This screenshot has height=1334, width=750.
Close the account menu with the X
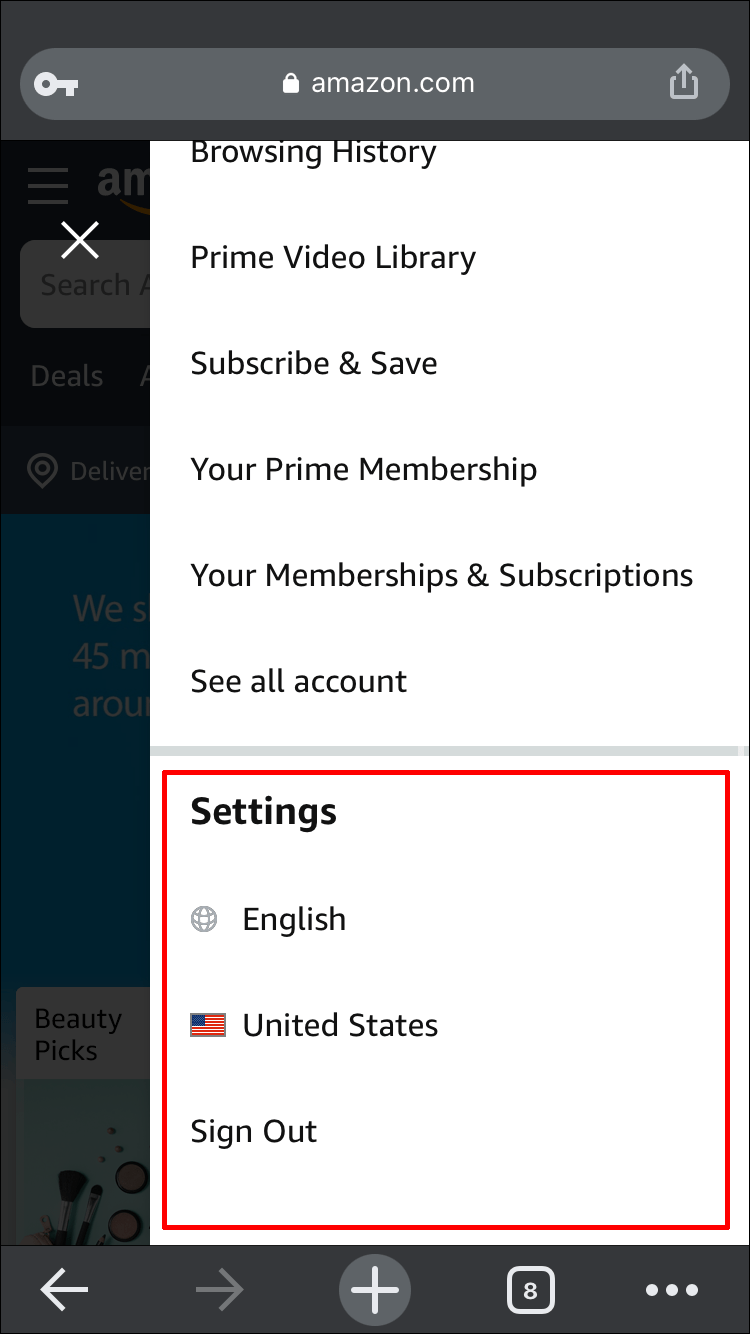coord(79,239)
